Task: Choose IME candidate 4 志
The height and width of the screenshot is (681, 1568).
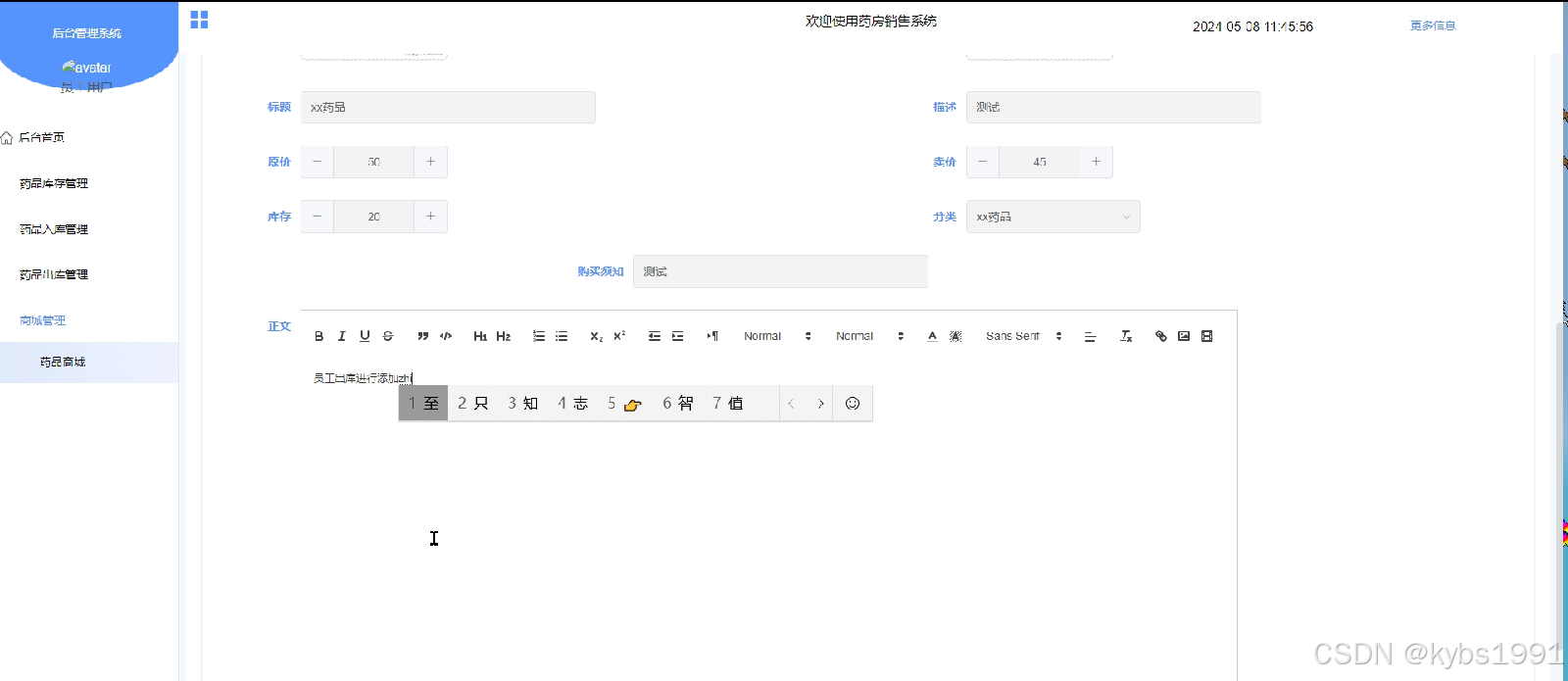Action: tap(573, 403)
